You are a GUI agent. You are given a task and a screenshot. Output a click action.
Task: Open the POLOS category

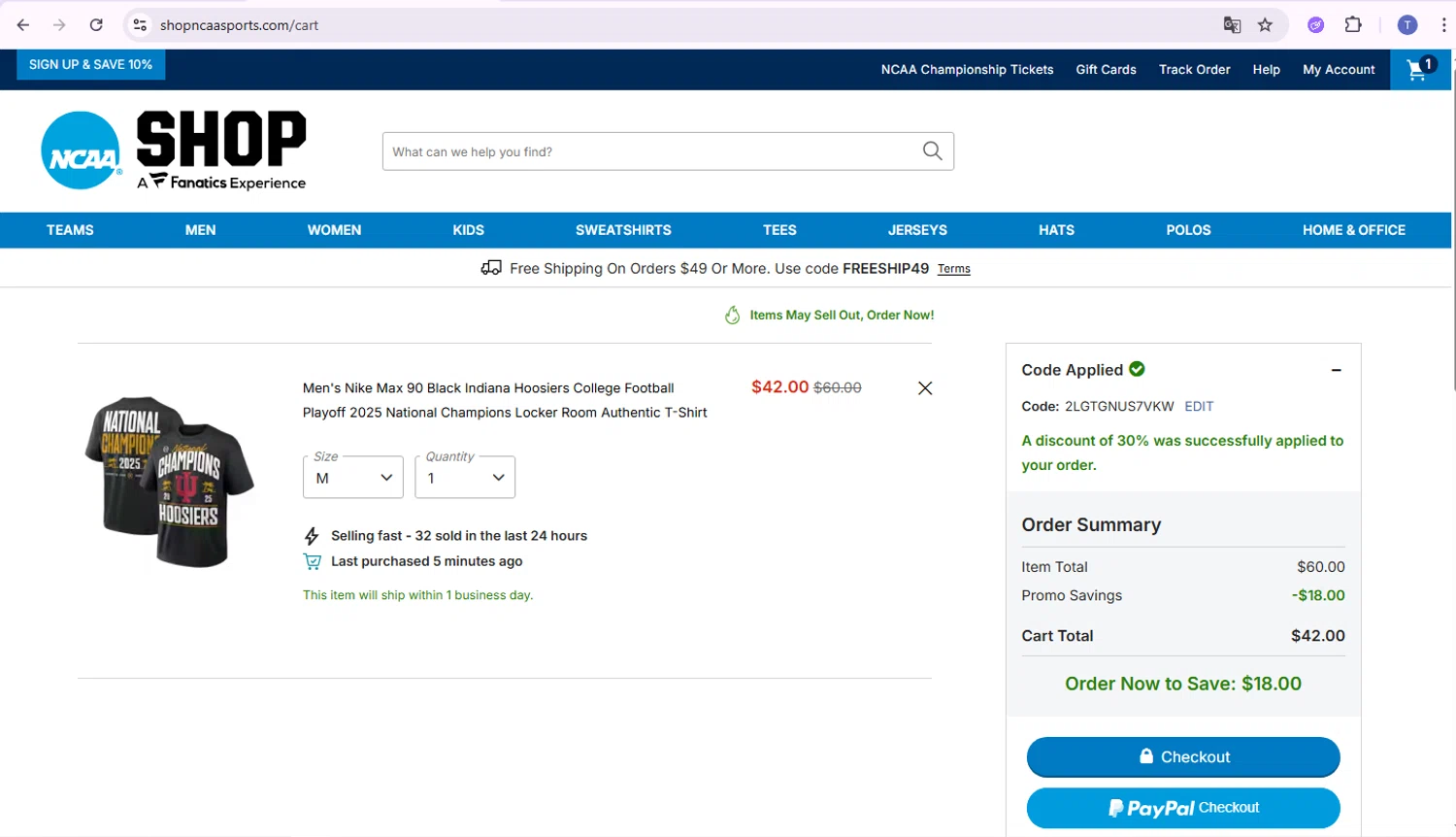(x=1188, y=230)
